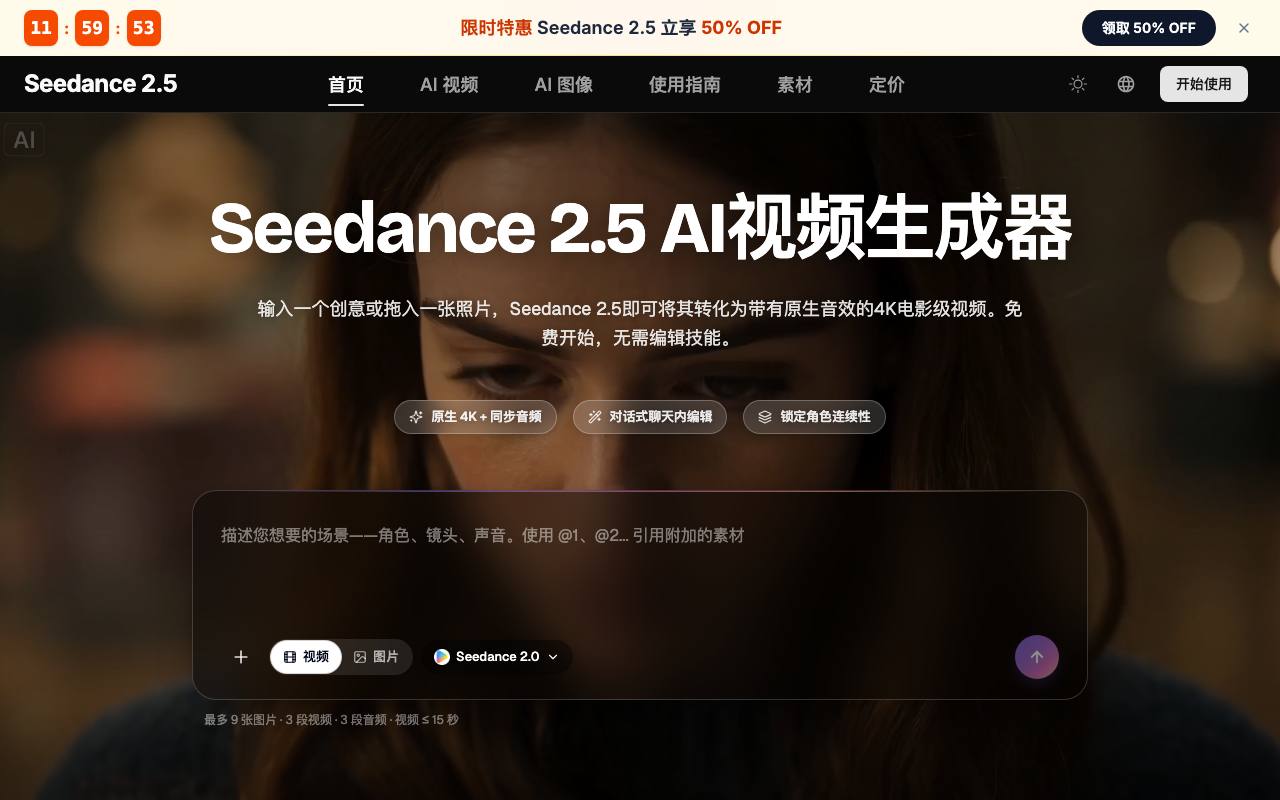
Task: Open the 素材 nav item
Action: (x=795, y=85)
